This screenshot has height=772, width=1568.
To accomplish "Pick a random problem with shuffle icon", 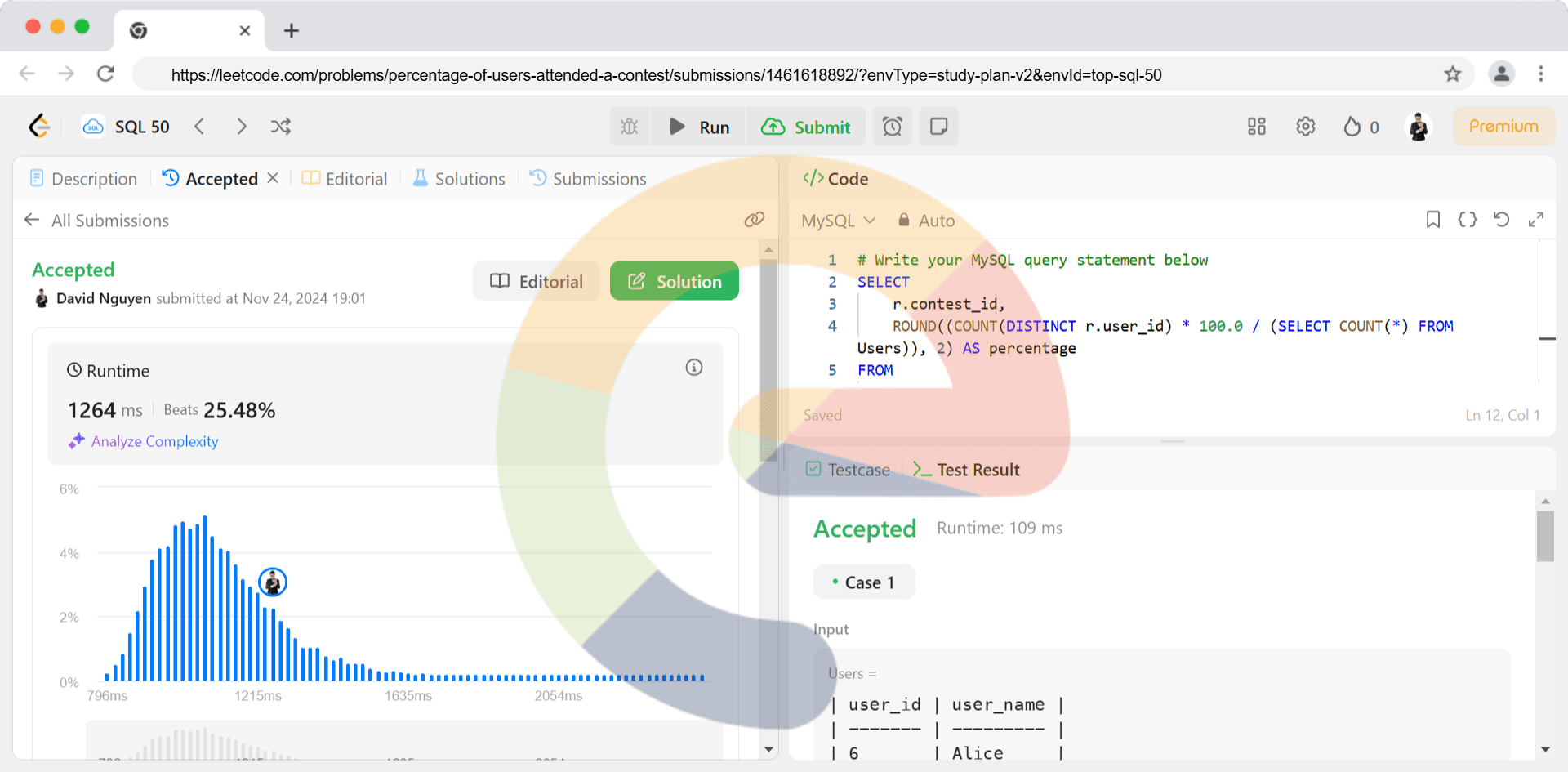I will pos(281,127).
